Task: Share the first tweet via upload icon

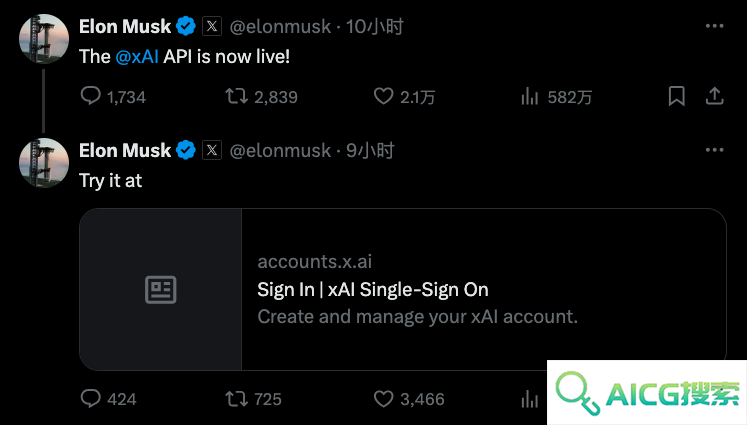Action: point(715,96)
